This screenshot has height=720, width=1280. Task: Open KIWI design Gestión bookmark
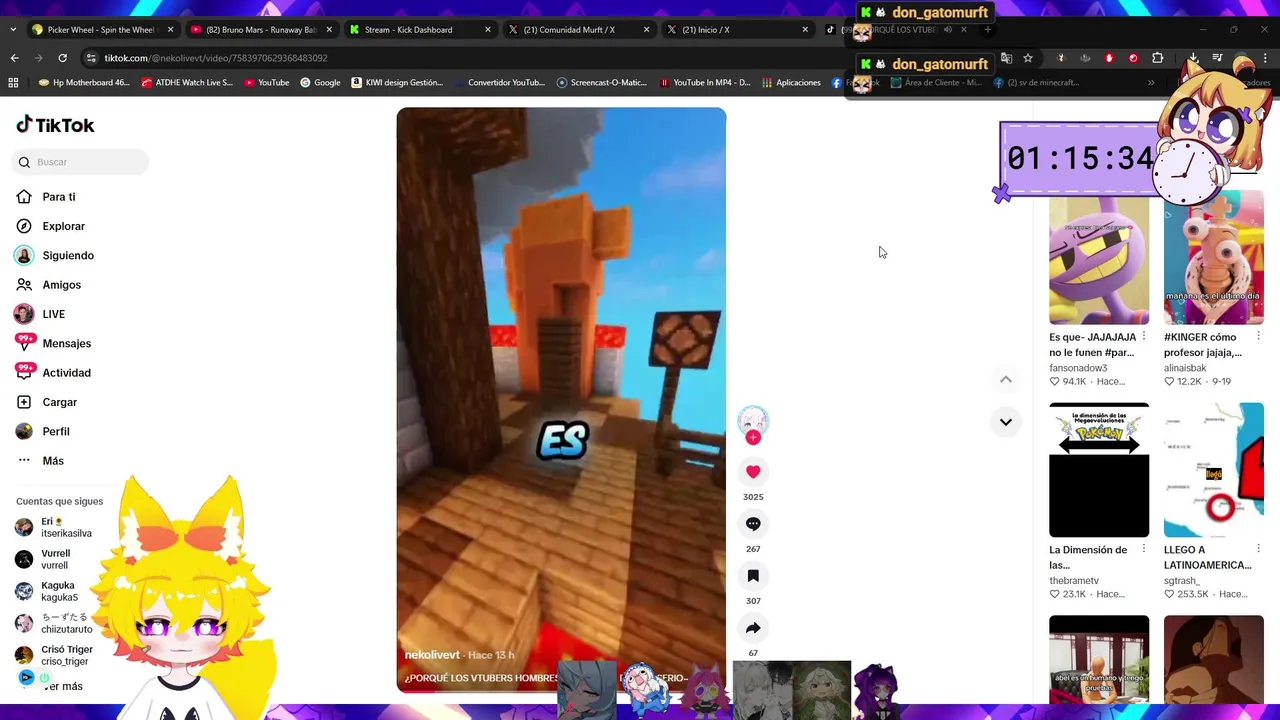click(397, 83)
